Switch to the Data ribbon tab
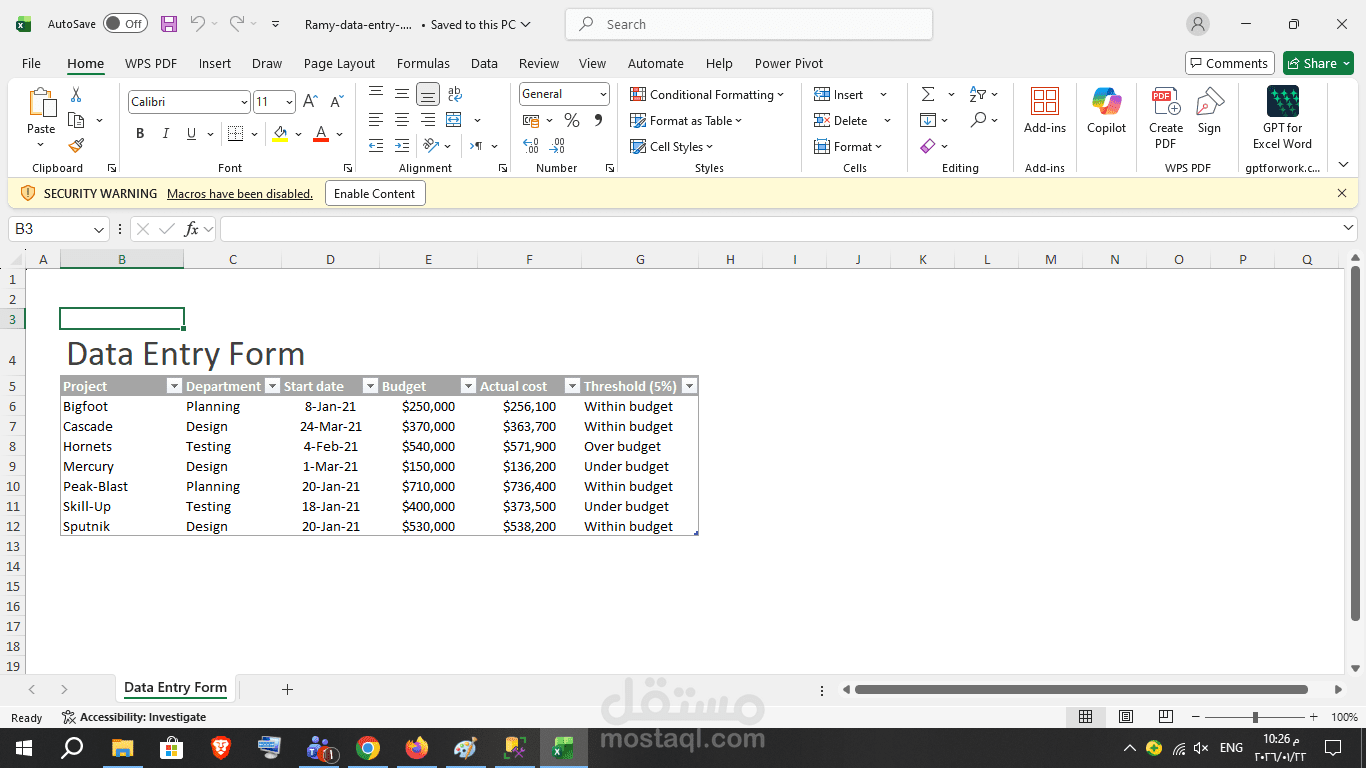 [484, 63]
